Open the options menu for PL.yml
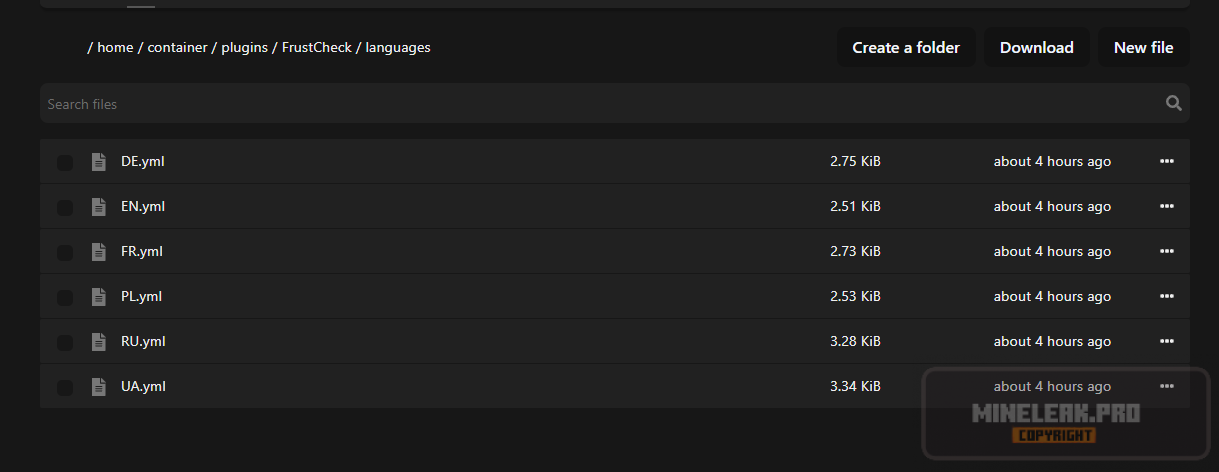This screenshot has height=472, width=1219. (x=1166, y=296)
